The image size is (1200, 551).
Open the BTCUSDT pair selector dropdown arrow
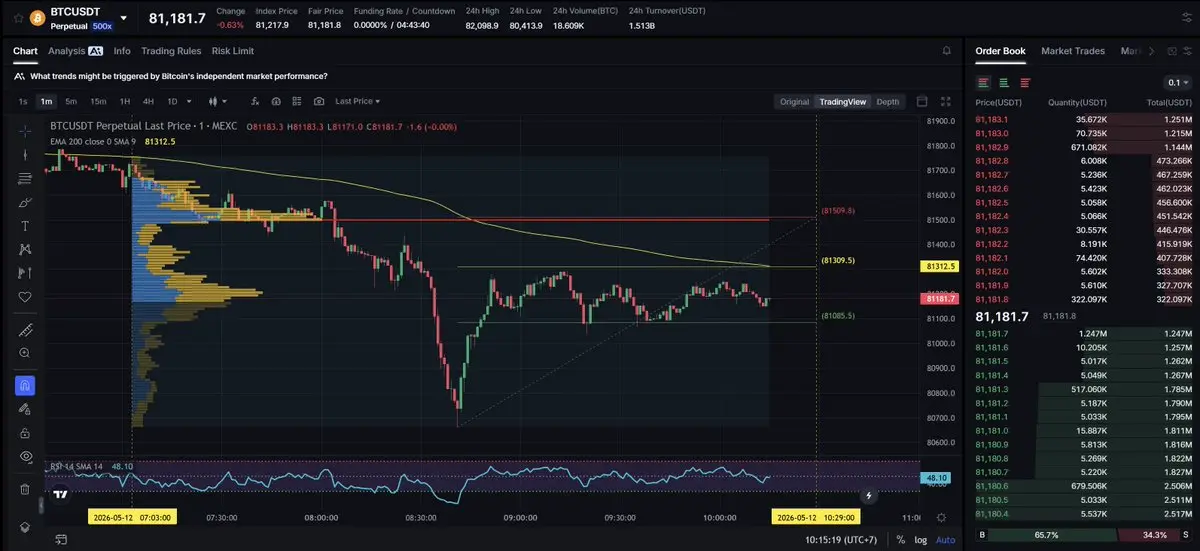[x=123, y=18]
